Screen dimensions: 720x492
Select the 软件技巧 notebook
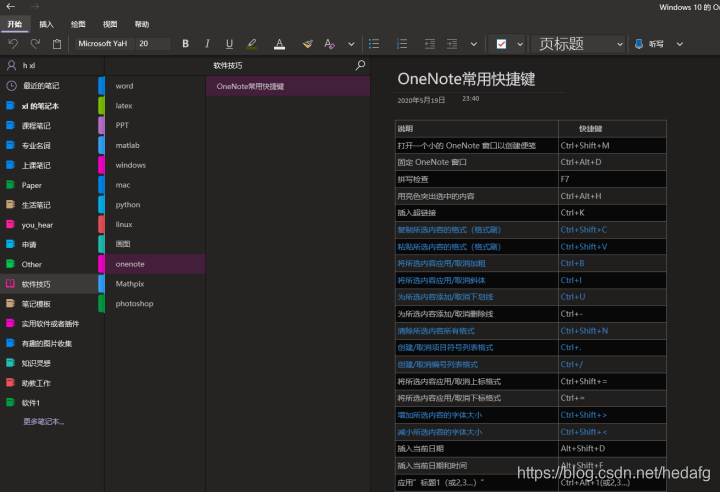(49, 284)
